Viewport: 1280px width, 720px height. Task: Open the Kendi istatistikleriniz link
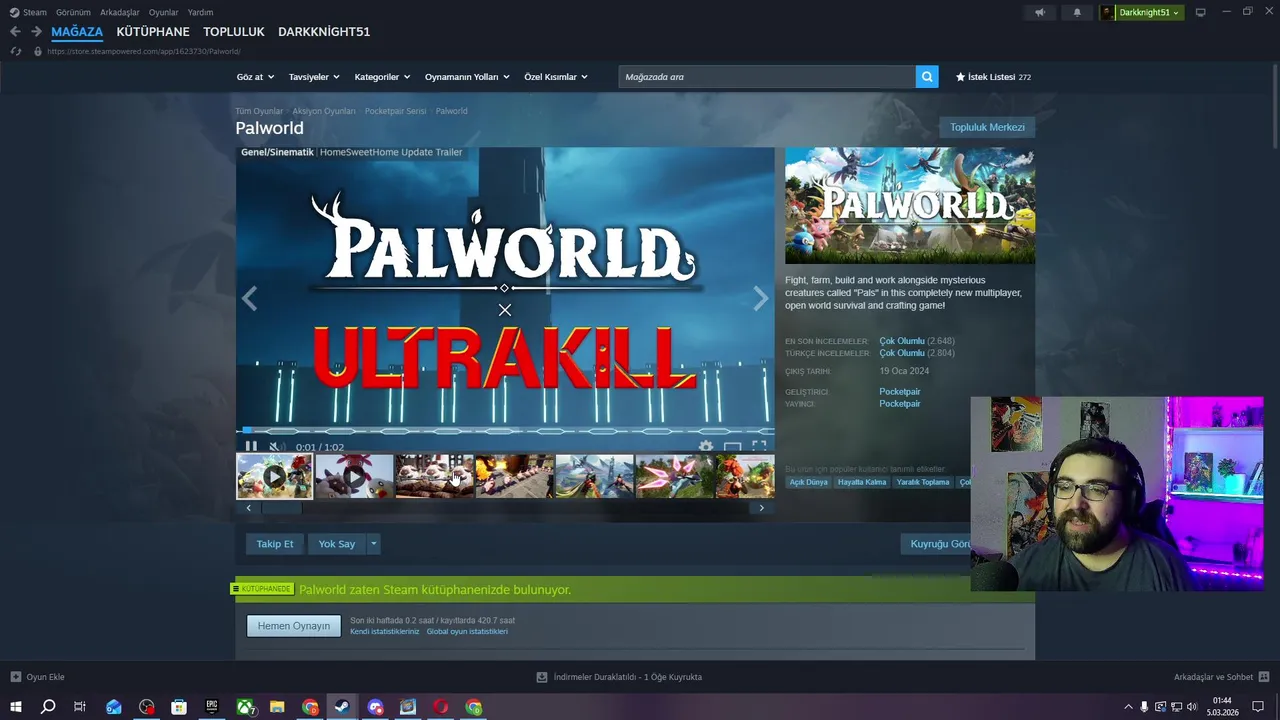click(385, 632)
